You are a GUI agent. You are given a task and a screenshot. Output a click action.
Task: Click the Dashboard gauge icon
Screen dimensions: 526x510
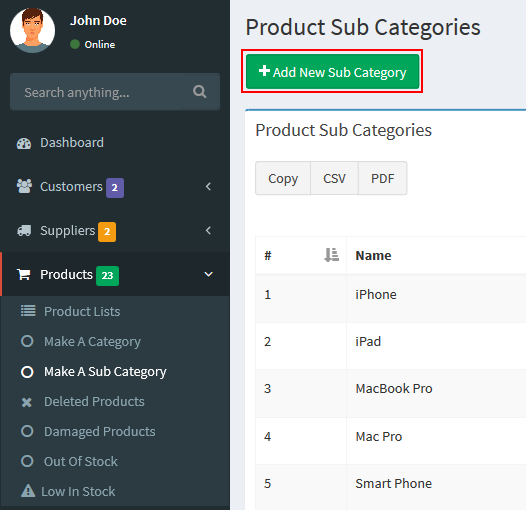(24, 143)
